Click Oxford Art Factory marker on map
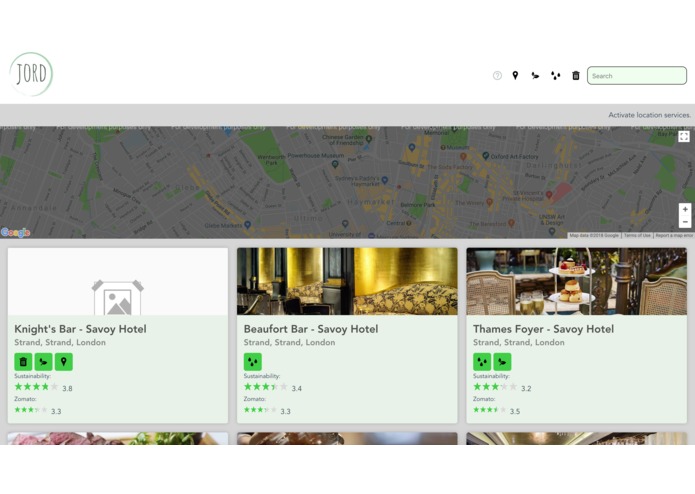 (x=485, y=156)
